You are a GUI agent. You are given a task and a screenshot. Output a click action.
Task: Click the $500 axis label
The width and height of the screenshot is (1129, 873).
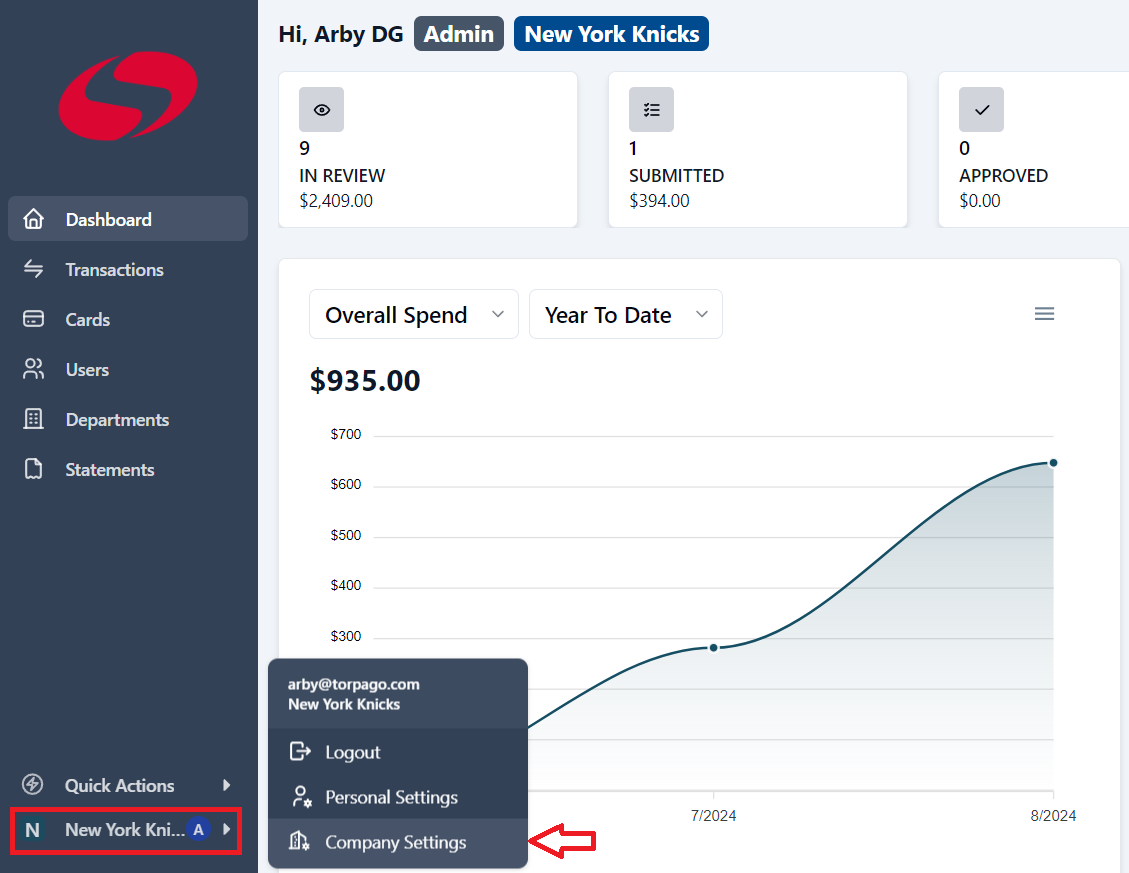346,535
